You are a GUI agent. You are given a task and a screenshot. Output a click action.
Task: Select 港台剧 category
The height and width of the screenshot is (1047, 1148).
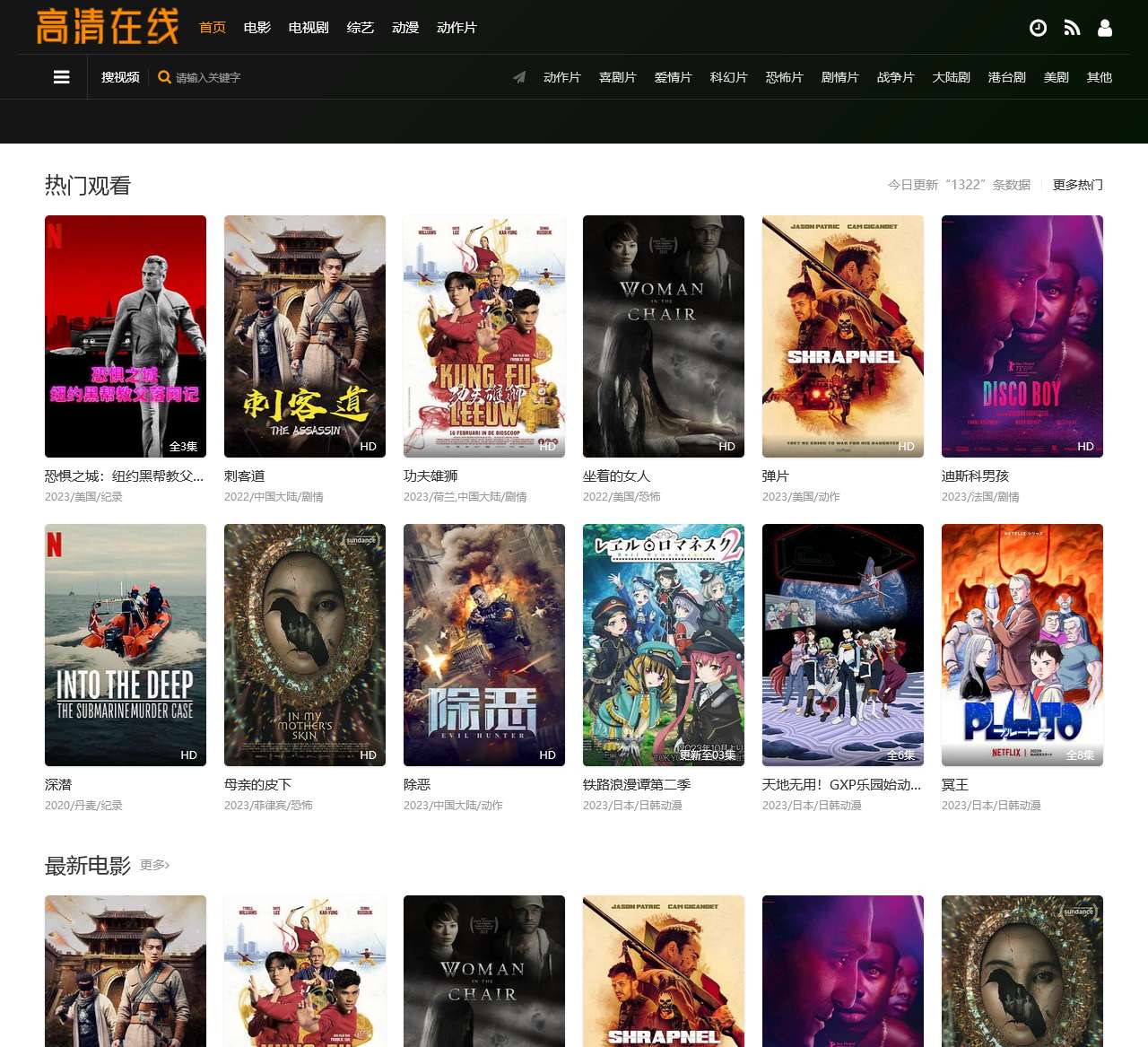[1007, 77]
